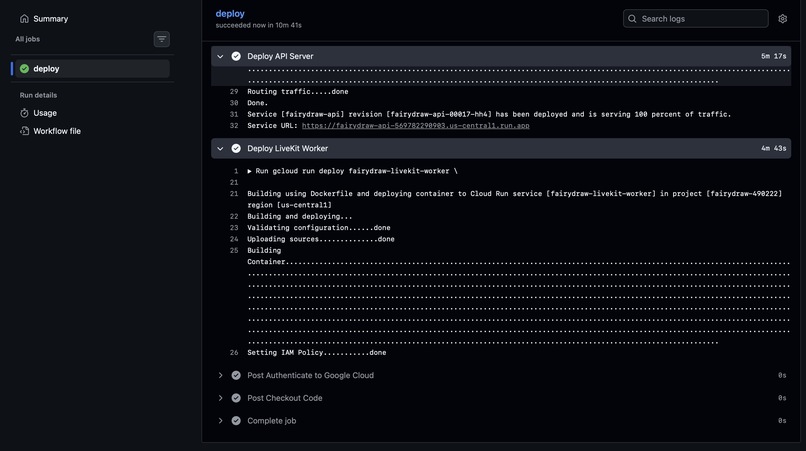The height and width of the screenshot is (451, 806).
Task: Click the Deploy LiveKit Worker step title
Action: tap(287, 148)
